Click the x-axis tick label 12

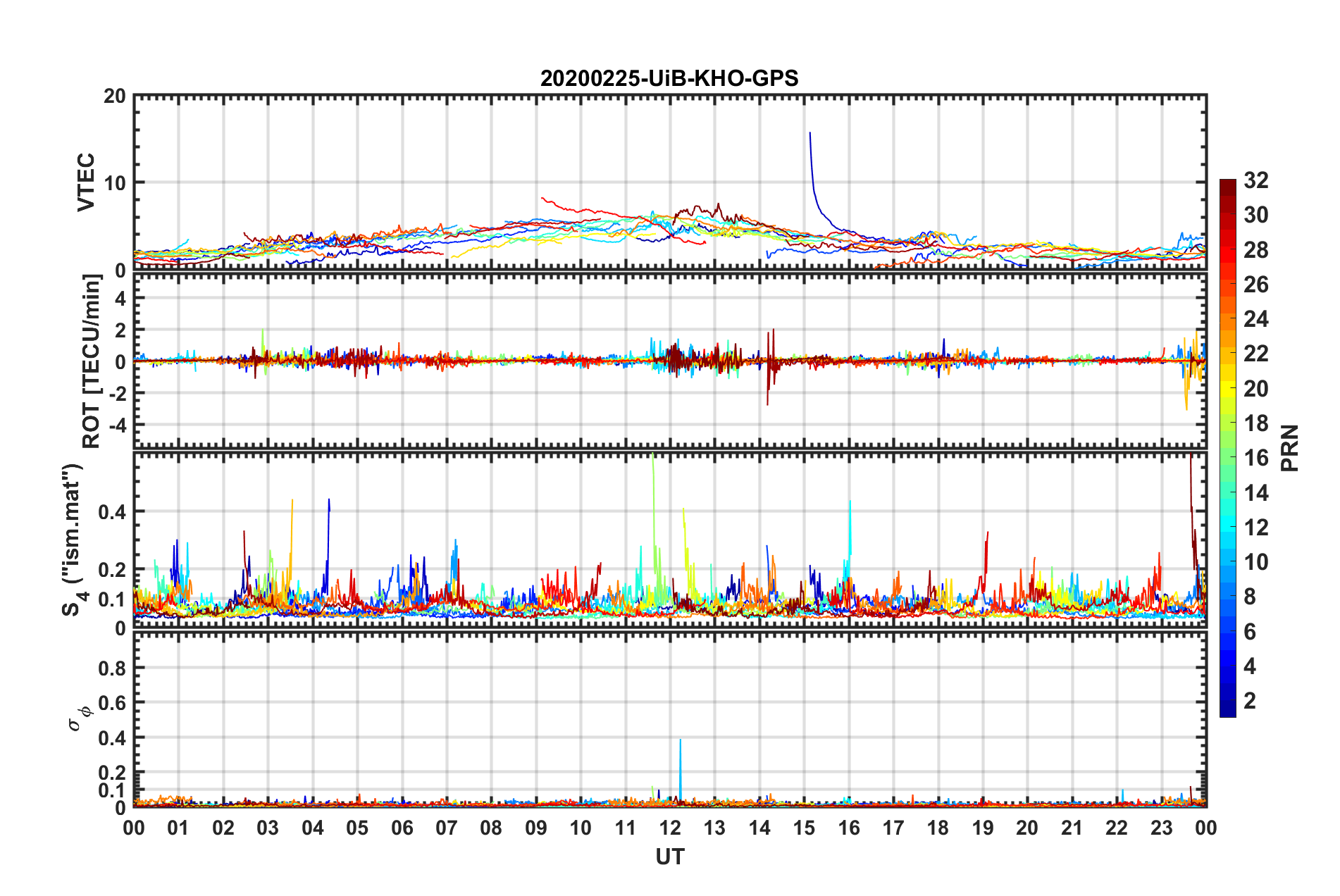click(669, 828)
